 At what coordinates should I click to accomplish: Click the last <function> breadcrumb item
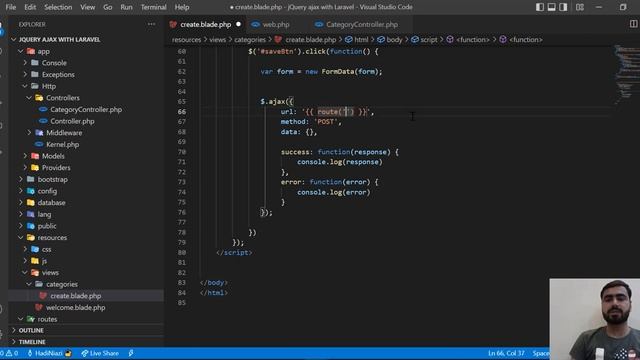tap(521, 40)
